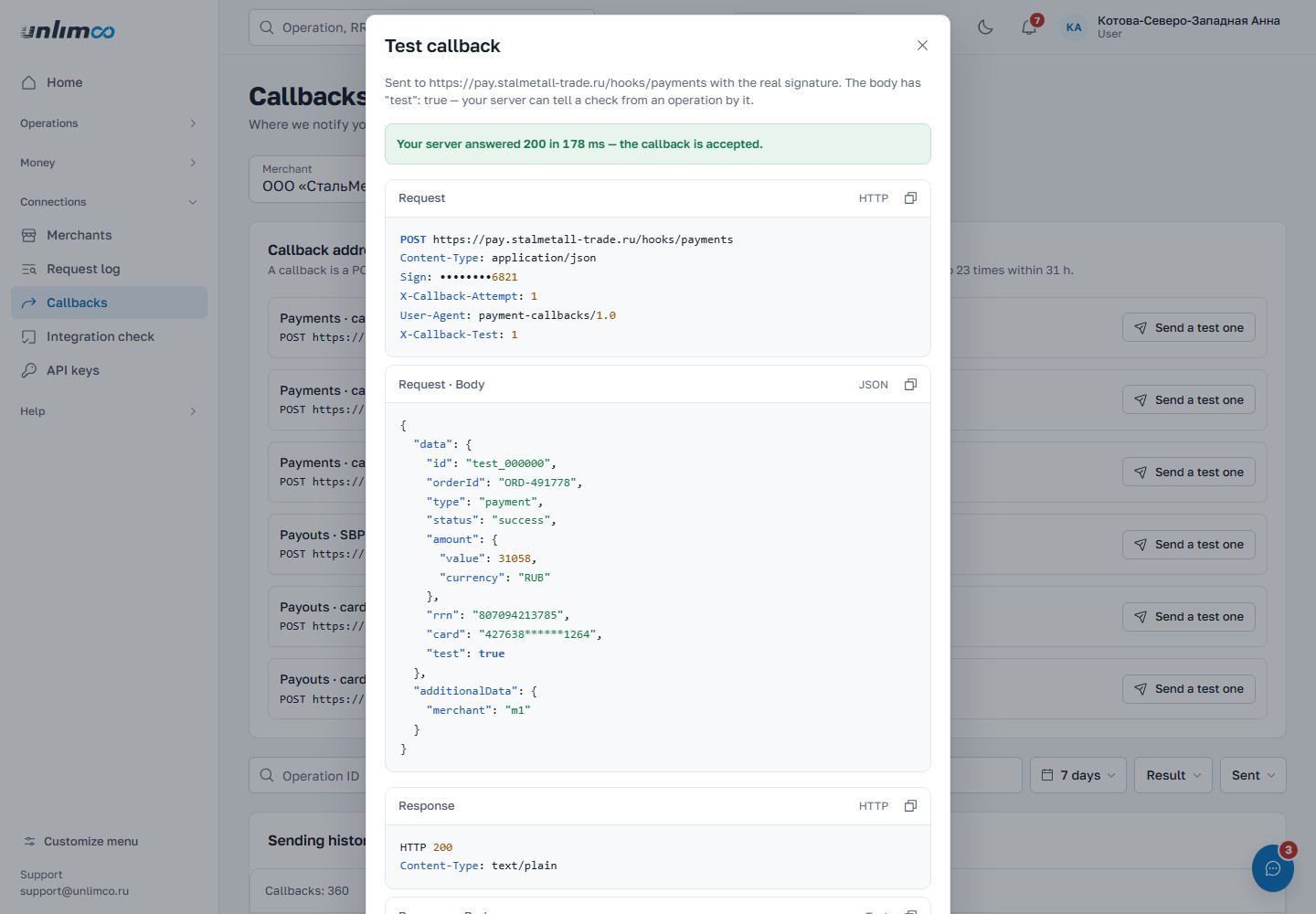Open the Sent filter dropdown
1316x914 pixels.
click(x=1253, y=775)
